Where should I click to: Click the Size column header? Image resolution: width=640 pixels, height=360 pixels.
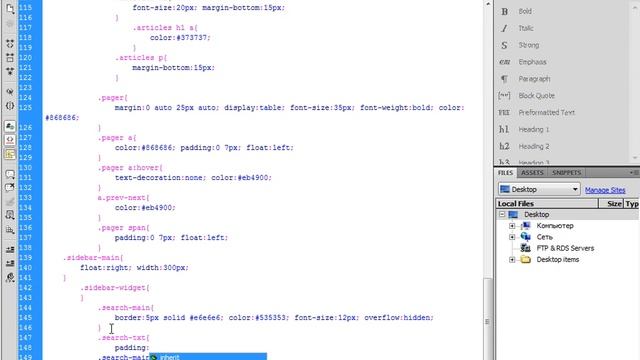(x=611, y=204)
